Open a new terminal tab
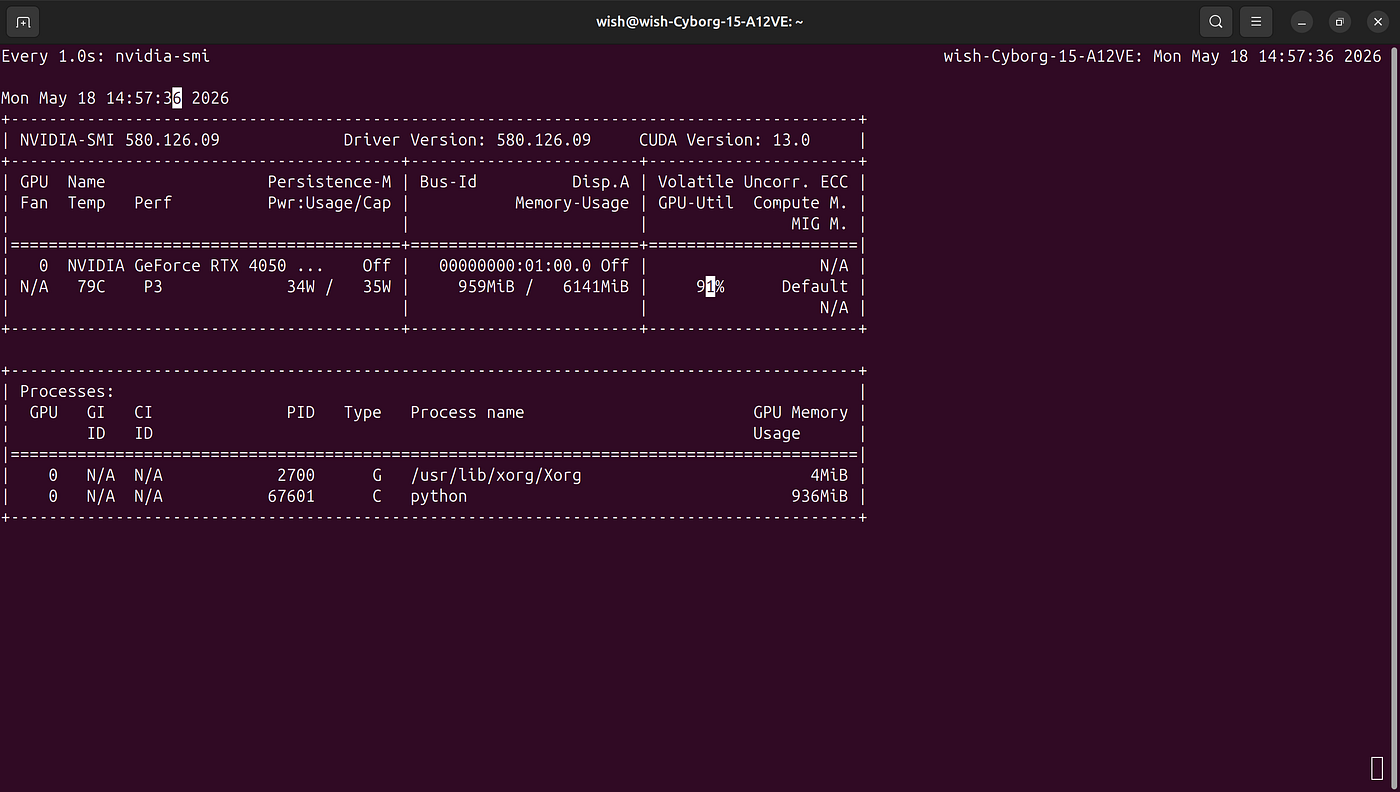The image size is (1400, 792). [x=23, y=21]
